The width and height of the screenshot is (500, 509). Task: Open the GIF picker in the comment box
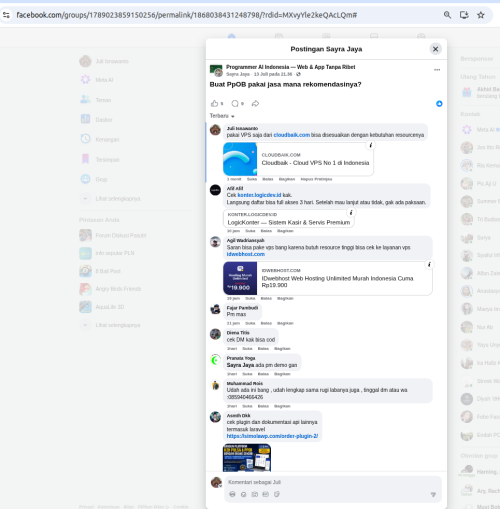click(266, 494)
